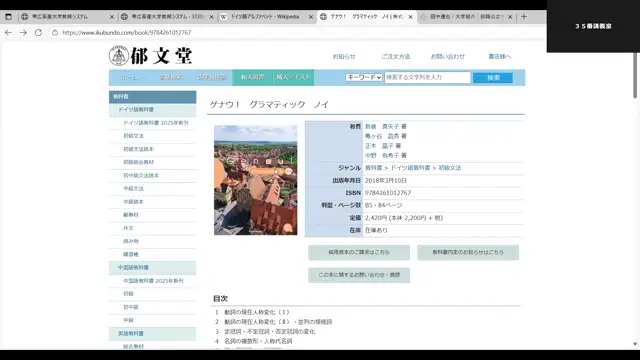Open ドイツ語教科書 2025年新刊 in sidebar
The image size is (640, 360).
156,123
